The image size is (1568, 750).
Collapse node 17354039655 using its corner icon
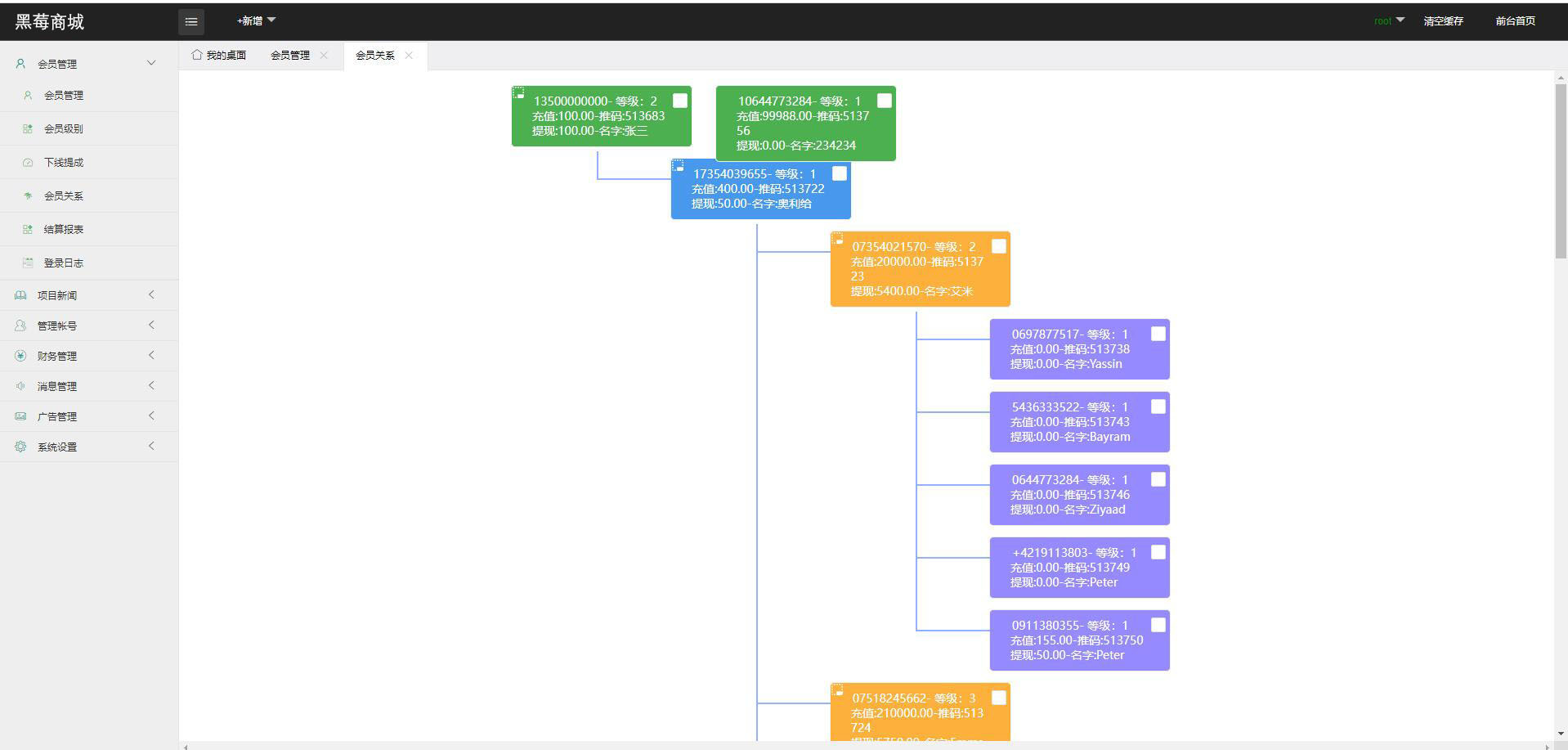678,166
